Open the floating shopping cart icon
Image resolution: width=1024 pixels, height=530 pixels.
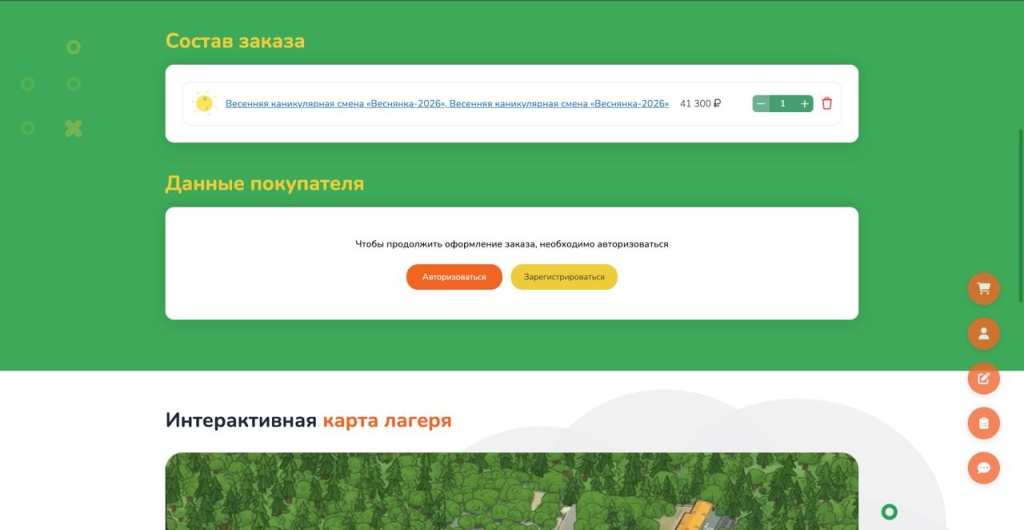pos(983,289)
